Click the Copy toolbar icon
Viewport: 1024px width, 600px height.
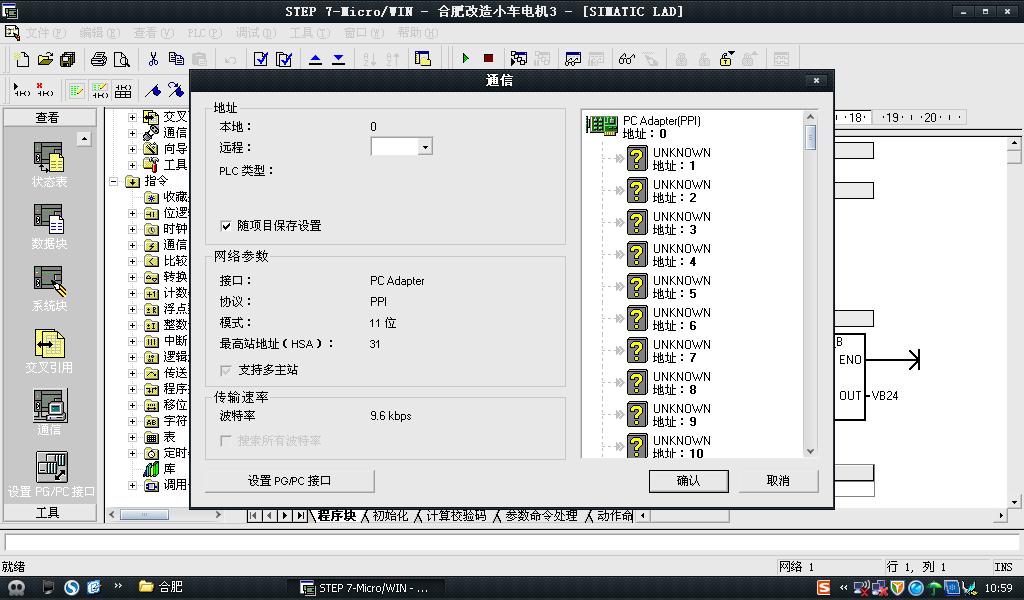click(x=176, y=59)
